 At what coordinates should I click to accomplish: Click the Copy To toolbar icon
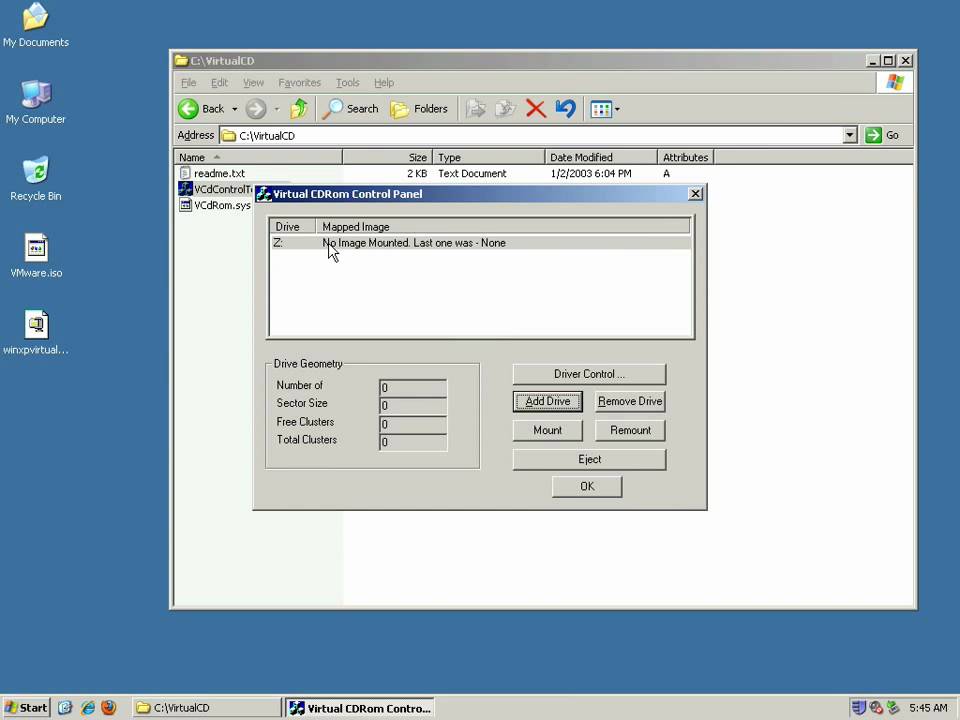pyautogui.click(x=505, y=109)
